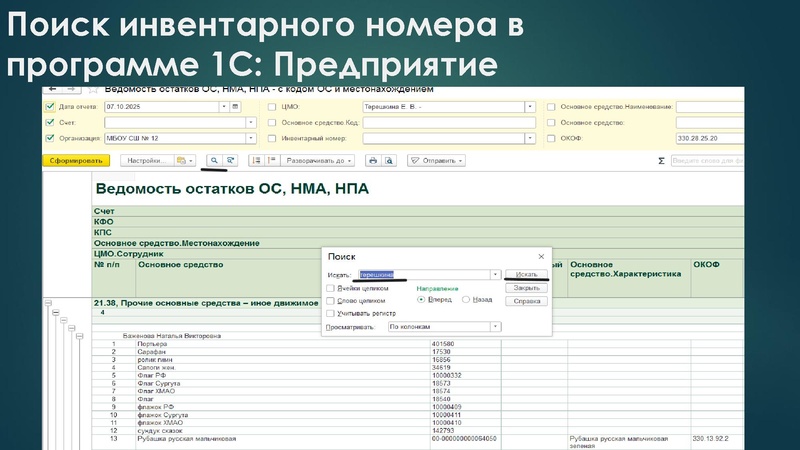Open the calendar picker for Дата отчета
This screenshot has width=800, height=450.
[x=235, y=107]
